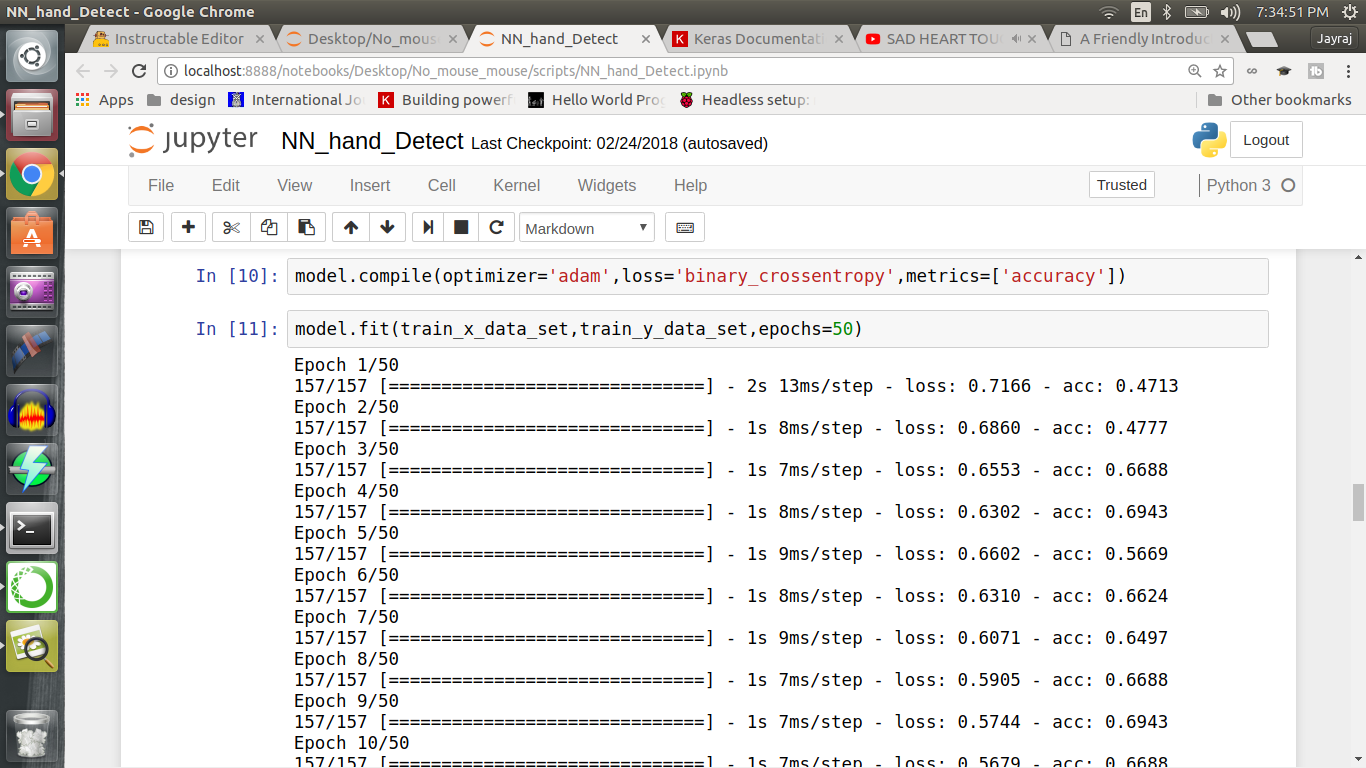Open Terminal from the Ubuntu launcher

32,528
